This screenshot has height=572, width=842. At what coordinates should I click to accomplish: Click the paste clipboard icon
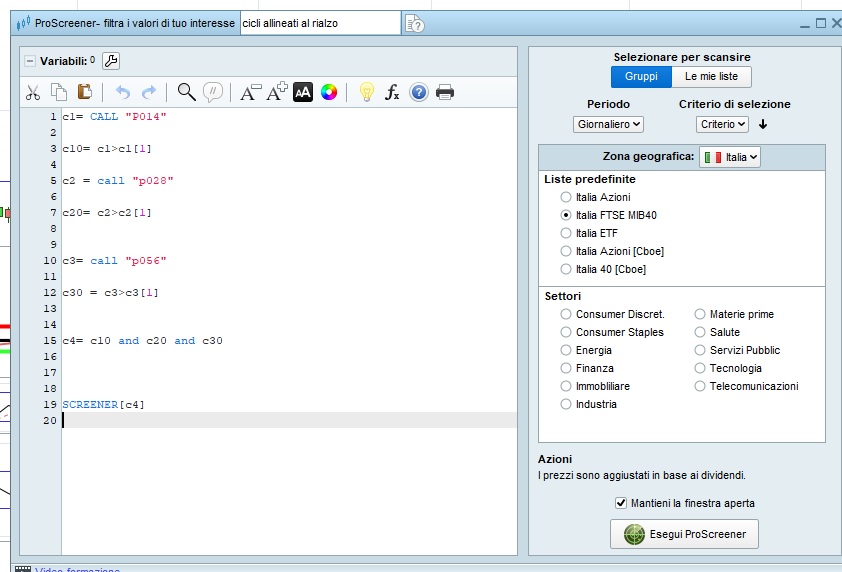point(85,92)
